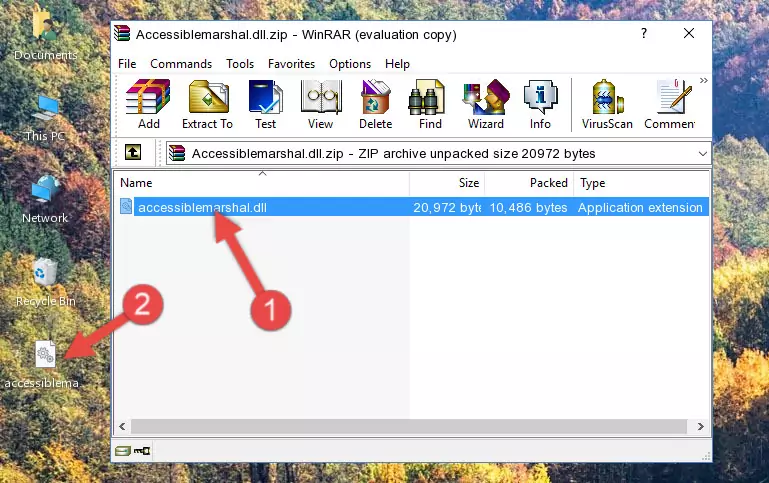Sort list by Size column
This screenshot has width=769, height=483.
(x=447, y=182)
